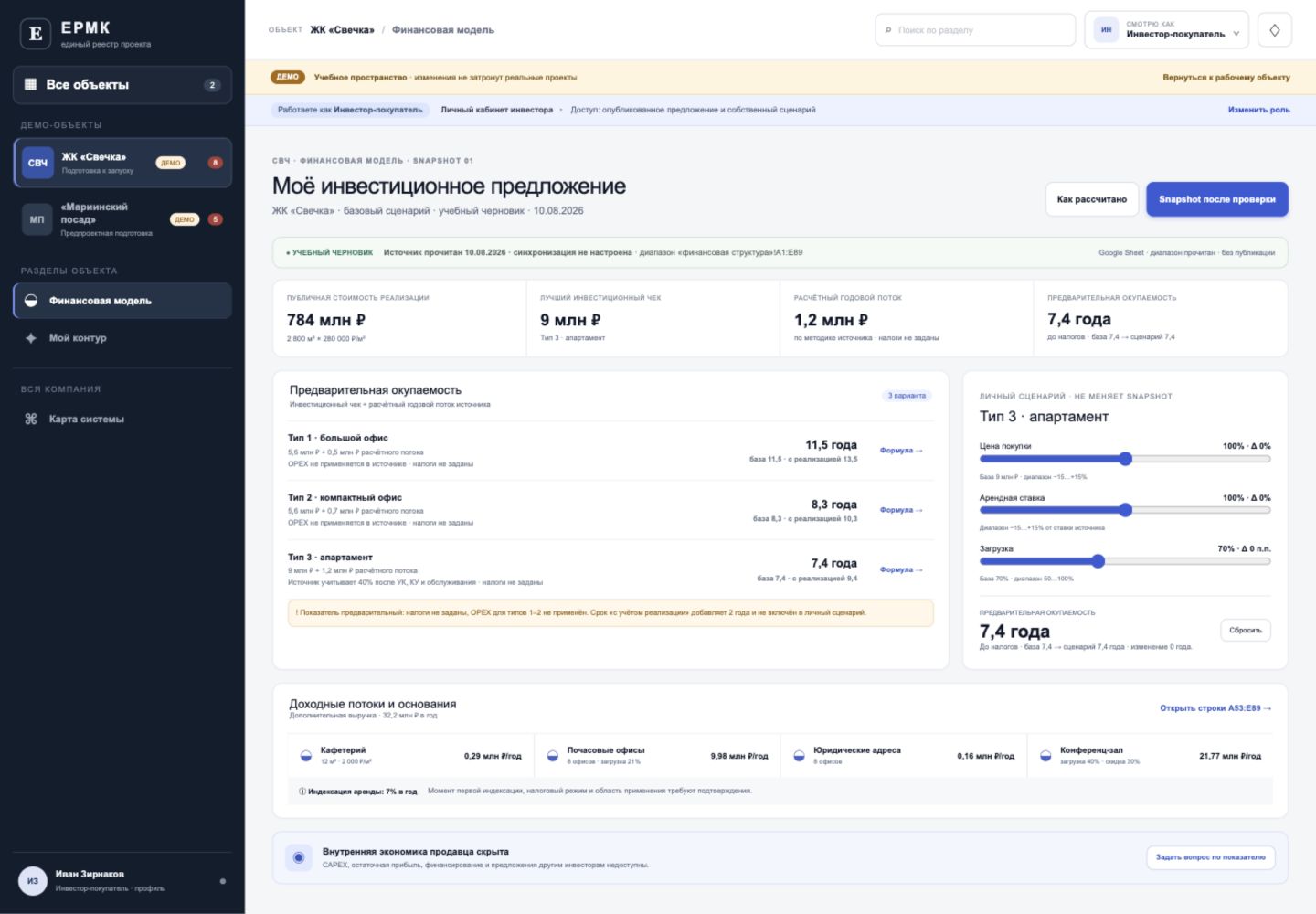1316x914 pixels.
Task: Open Карта системы in the sidebar
Action: click(x=122, y=419)
